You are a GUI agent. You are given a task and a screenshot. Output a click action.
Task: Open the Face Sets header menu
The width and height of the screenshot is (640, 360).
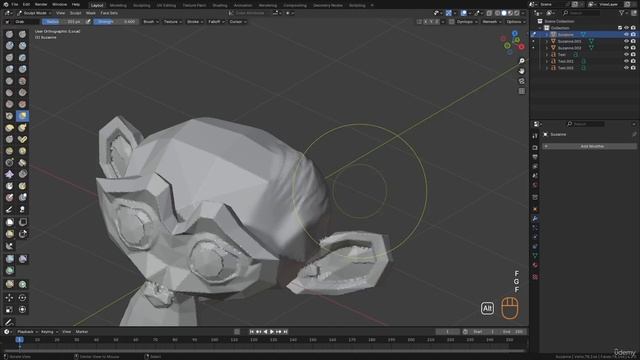click(109, 13)
